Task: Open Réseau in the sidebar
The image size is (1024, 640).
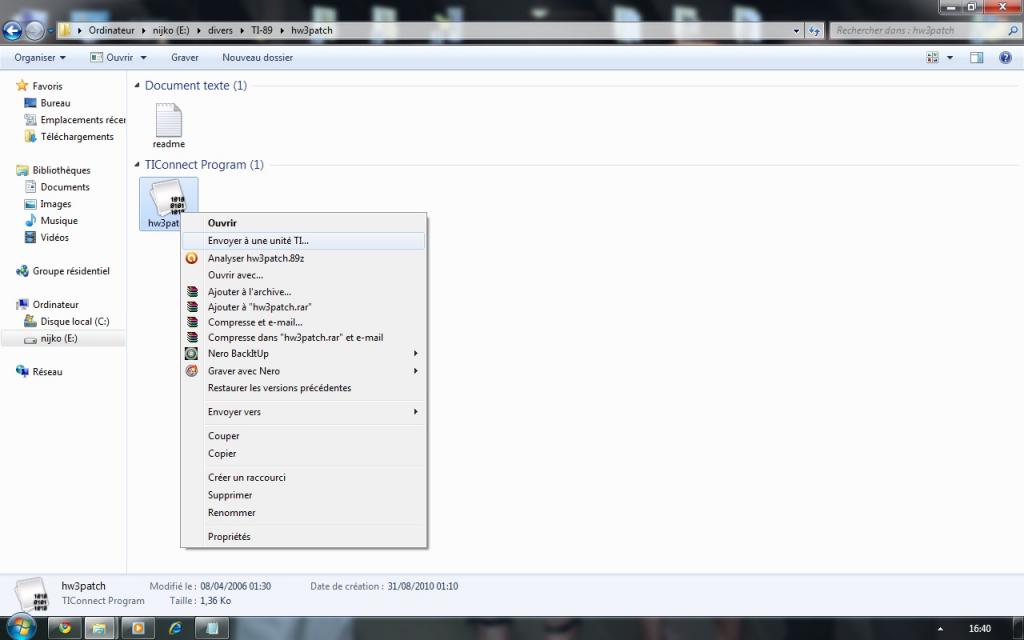Action: coord(39,372)
